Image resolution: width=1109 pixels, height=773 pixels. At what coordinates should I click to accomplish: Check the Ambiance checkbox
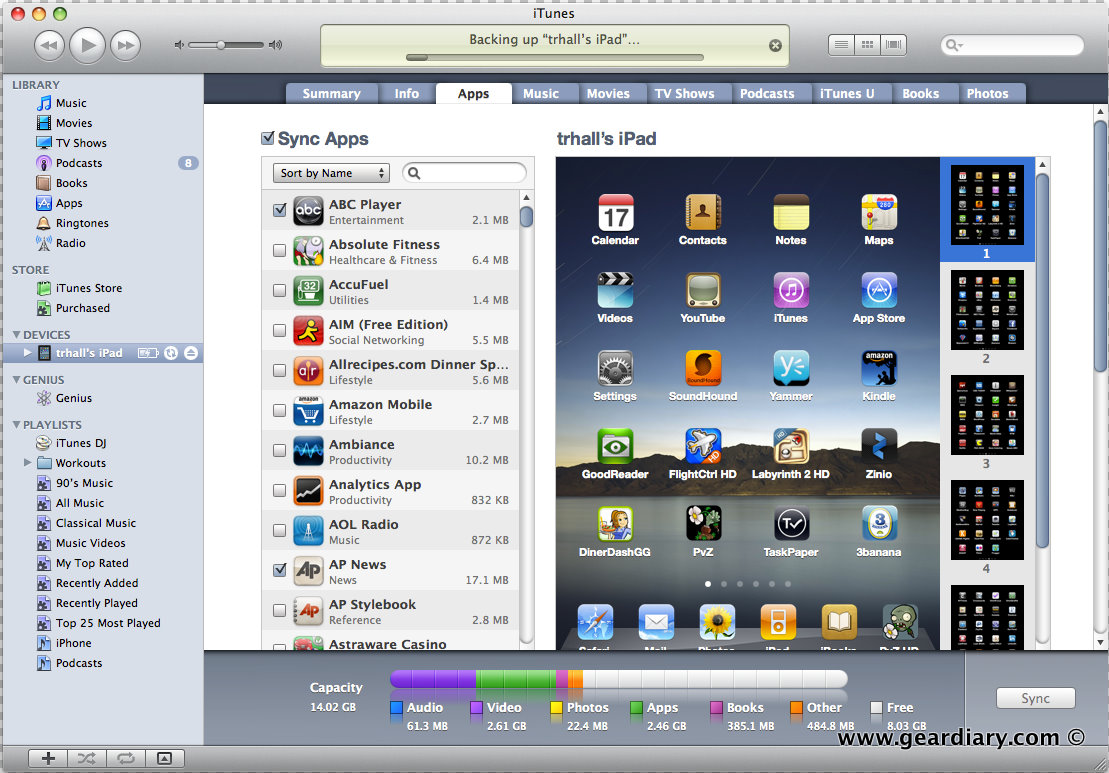279,451
